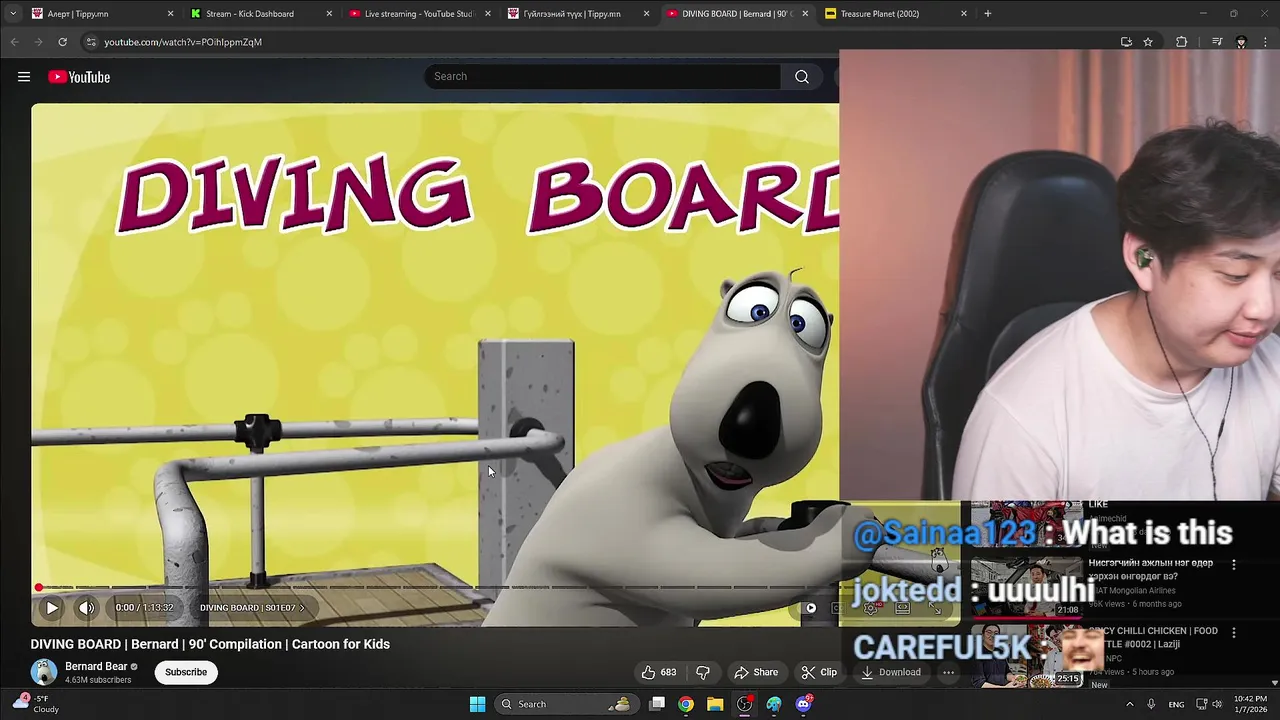Switch to the YouTube Studio live streaming tab
This screenshot has width=1280, height=720.
tap(418, 14)
